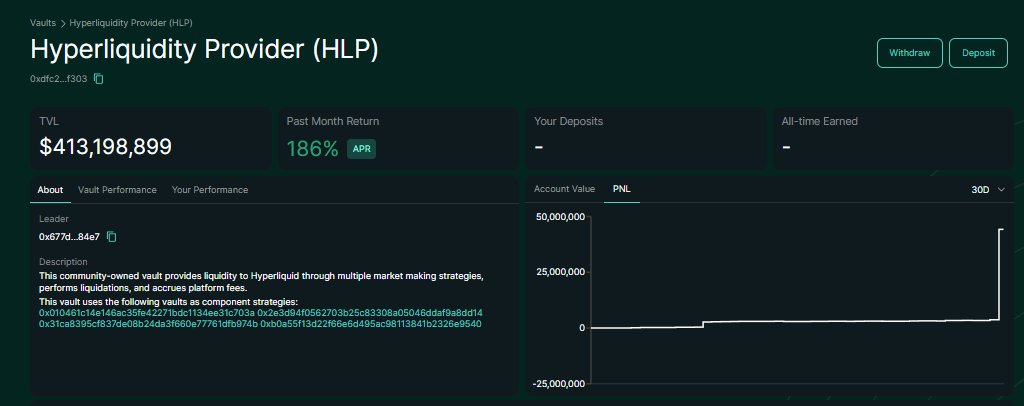Click the Past Month Return label
The width and height of the screenshot is (1024, 406).
[x=332, y=121]
